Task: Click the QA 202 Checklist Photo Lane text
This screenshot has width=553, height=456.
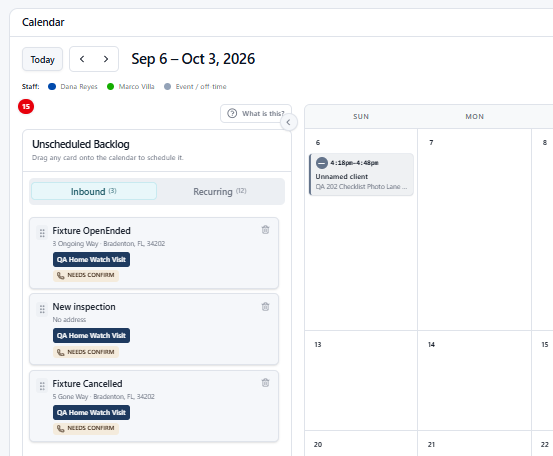Action: pyautogui.click(x=361, y=187)
